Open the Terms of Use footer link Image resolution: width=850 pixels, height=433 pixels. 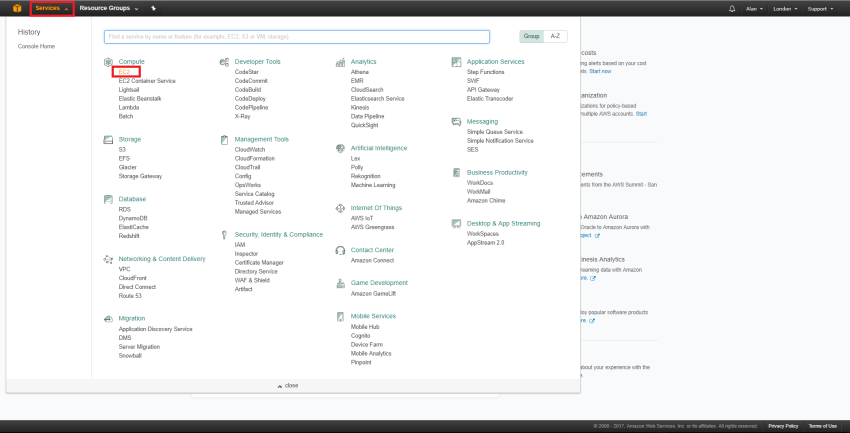822,426
